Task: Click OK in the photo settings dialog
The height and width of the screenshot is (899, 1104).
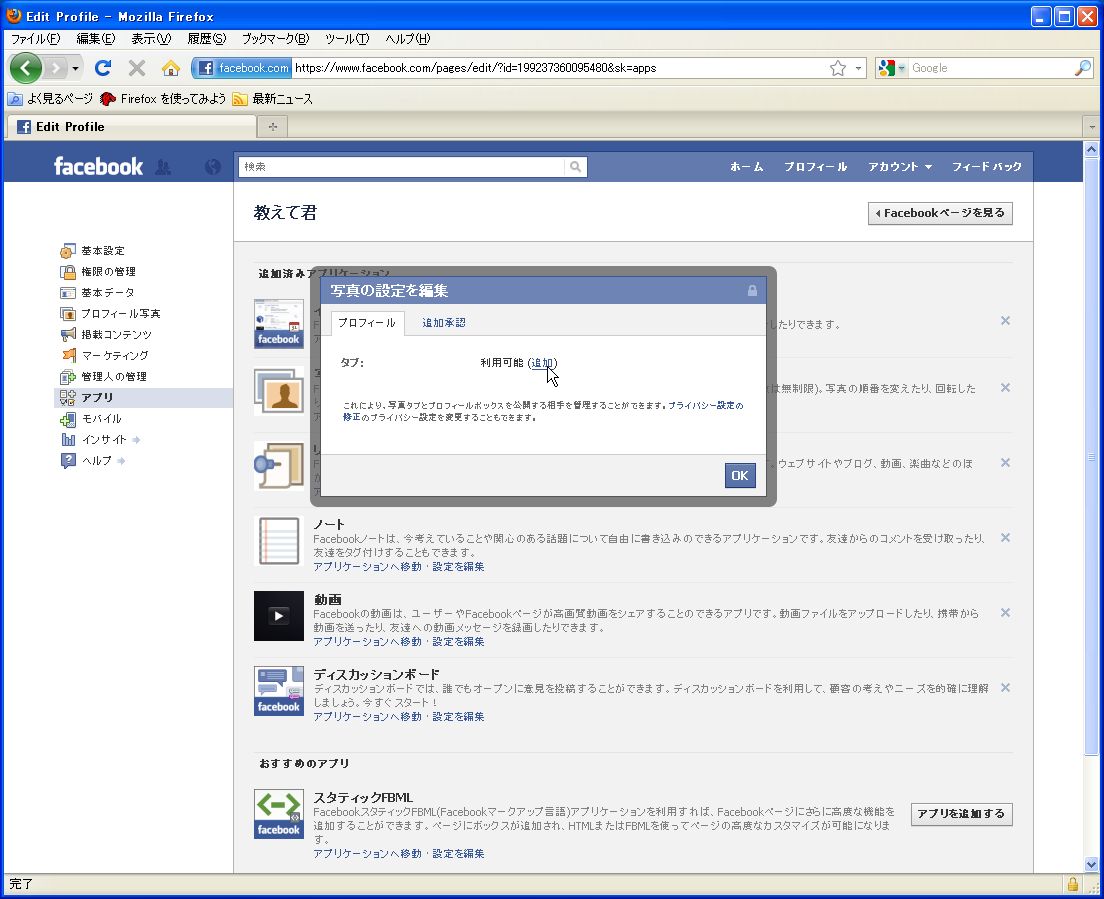Action: 740,475
